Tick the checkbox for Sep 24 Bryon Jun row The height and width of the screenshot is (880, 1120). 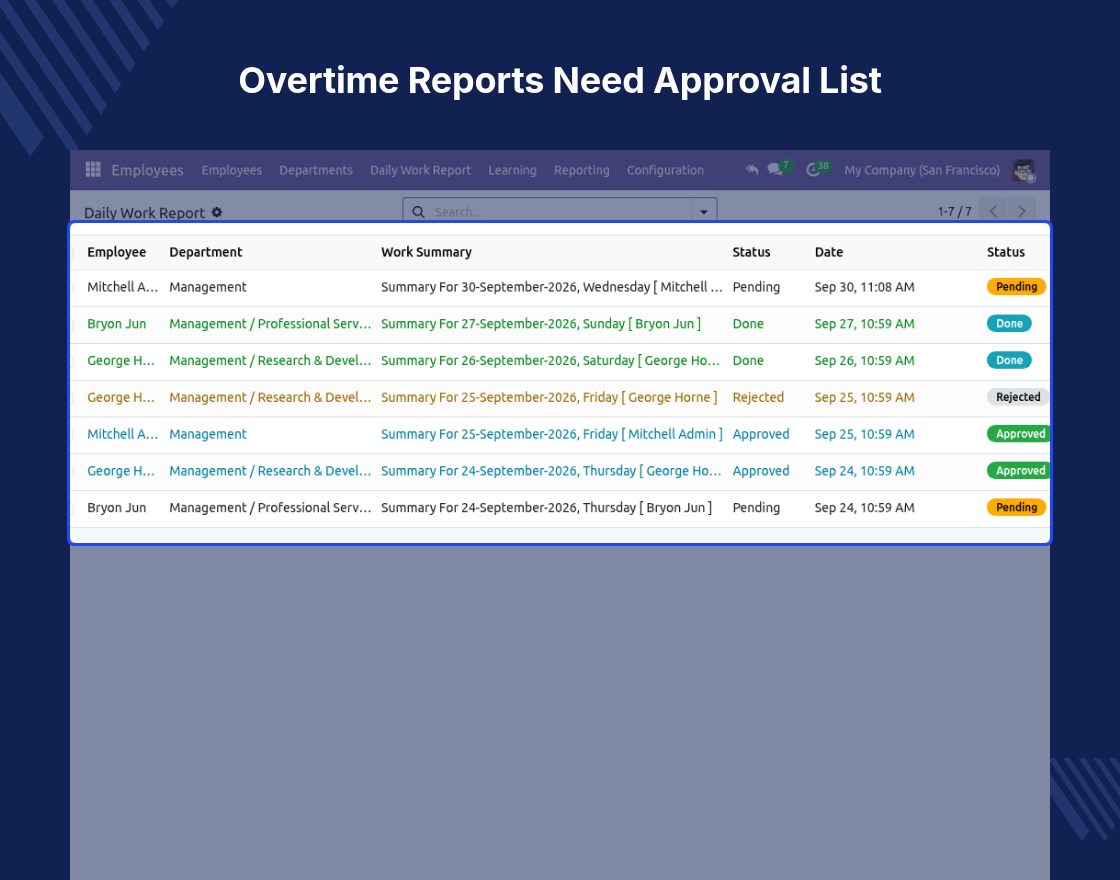[72, 508]
